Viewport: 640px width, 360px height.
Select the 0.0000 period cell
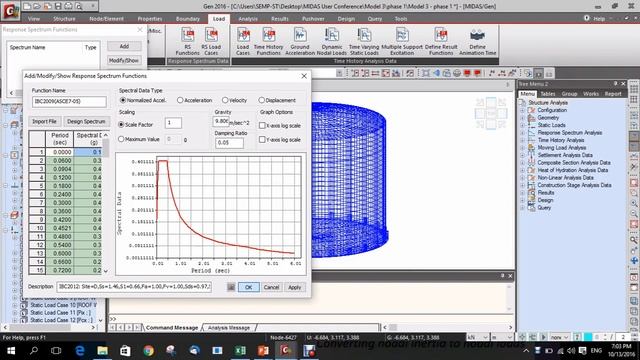pos(60,152)
